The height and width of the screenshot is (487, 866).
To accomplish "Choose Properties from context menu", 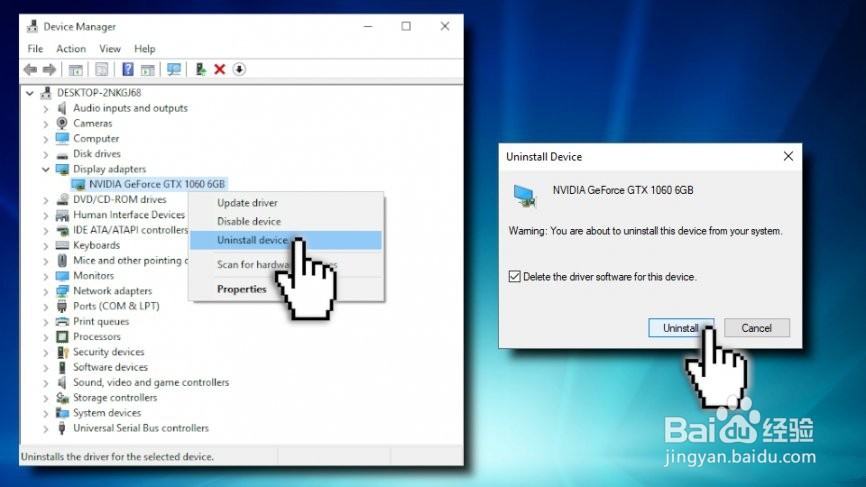I will point(286,289).
